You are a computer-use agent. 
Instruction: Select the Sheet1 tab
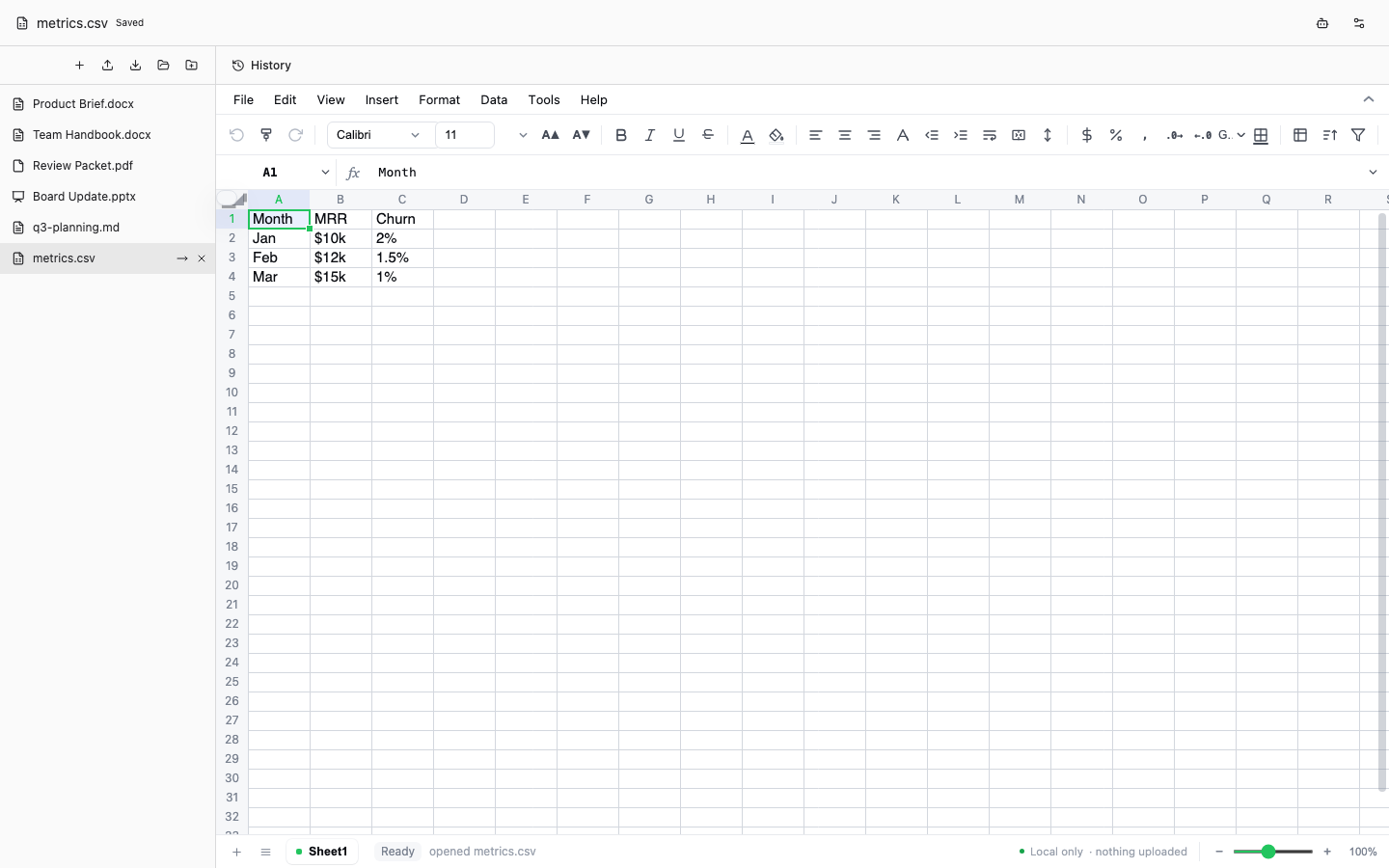click(322, 852)
